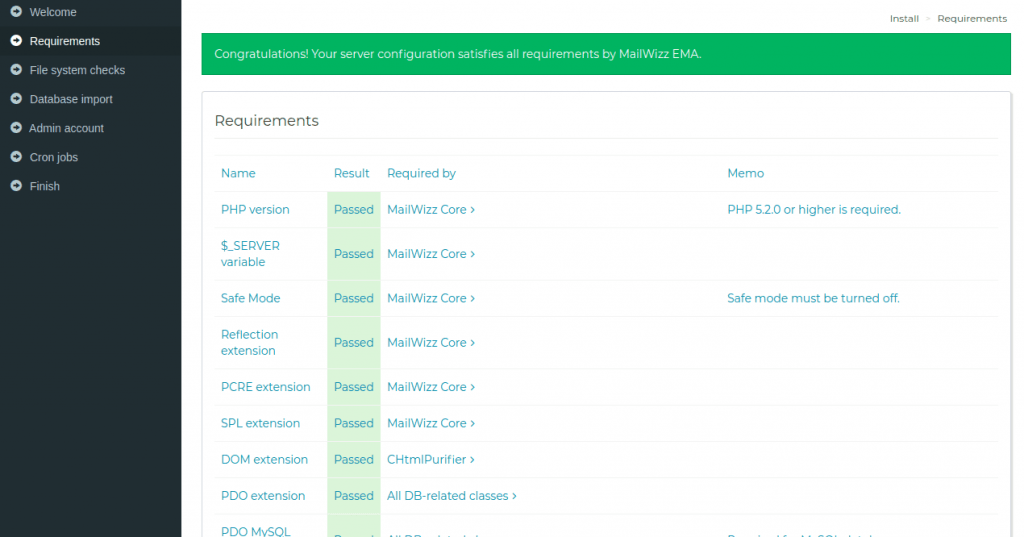Click the arrow icon beside Requirements

coord(16,41)
